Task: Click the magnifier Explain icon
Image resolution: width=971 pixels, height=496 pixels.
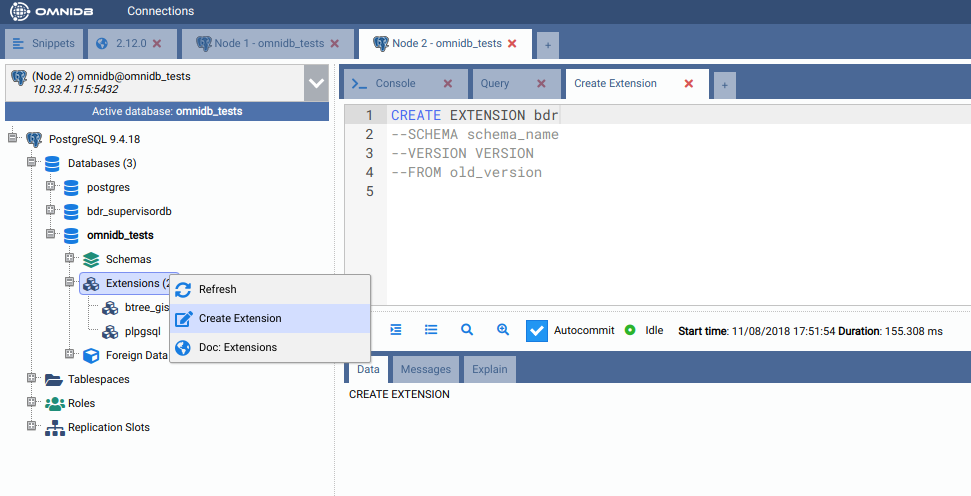Action: tap(467, 329)
